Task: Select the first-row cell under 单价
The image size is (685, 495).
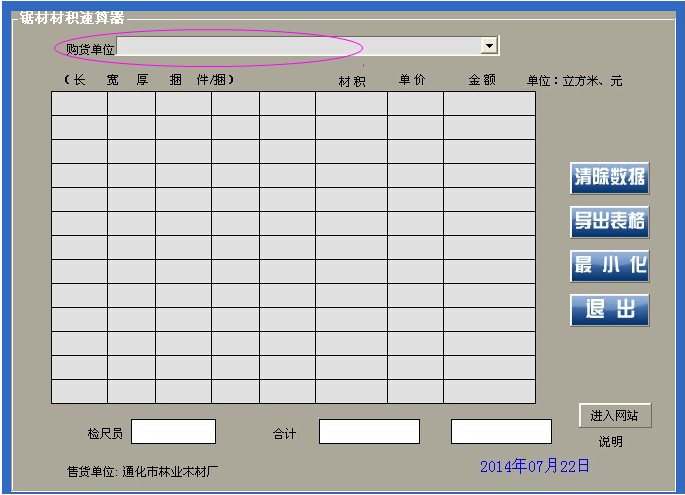Action: [415, 104]
